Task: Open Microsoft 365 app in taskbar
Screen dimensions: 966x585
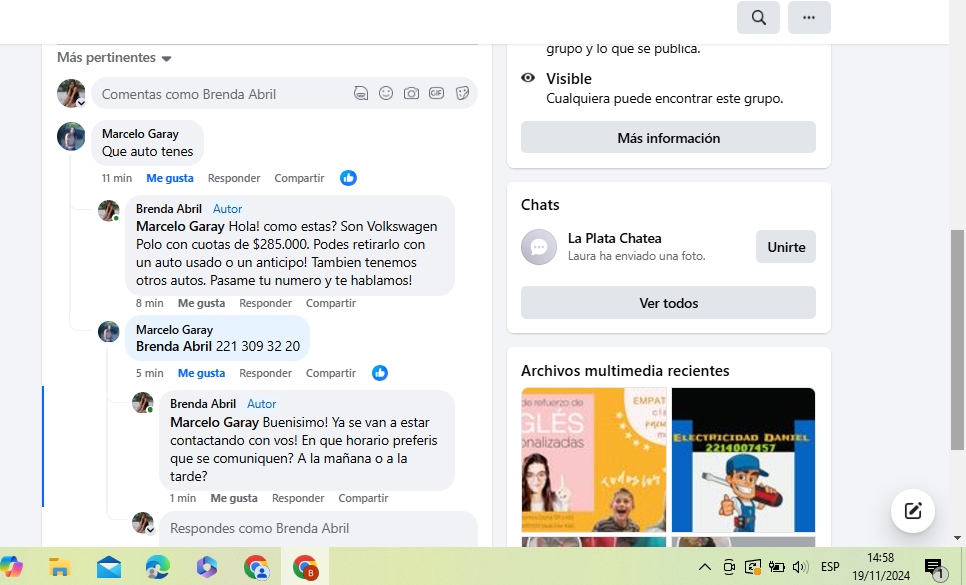Action: [207, 567]
